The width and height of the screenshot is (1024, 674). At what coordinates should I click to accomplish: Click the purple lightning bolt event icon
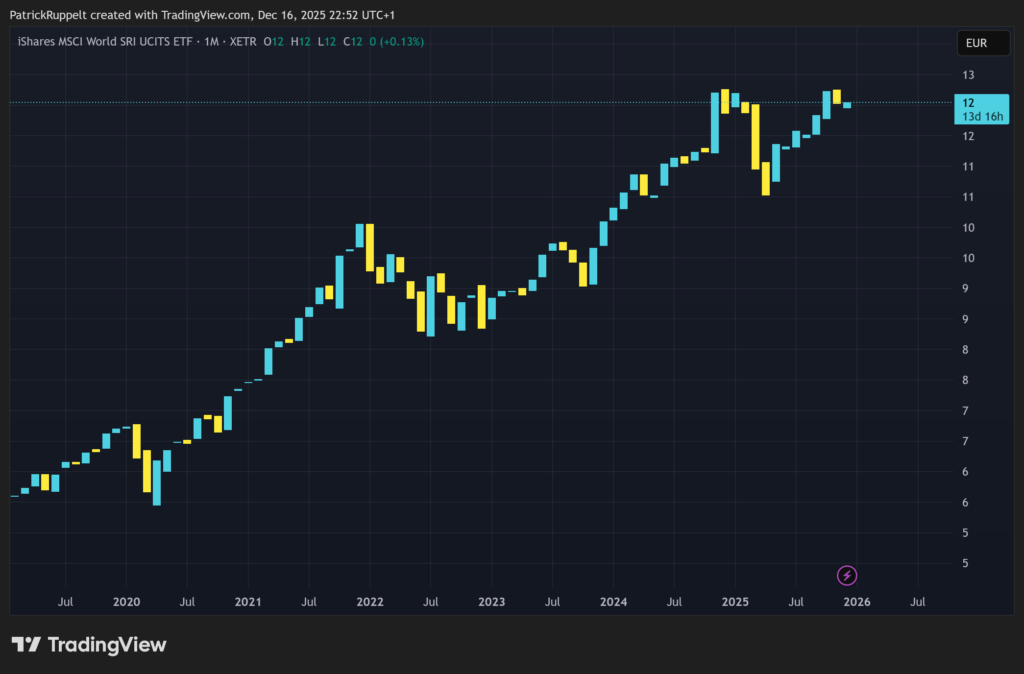[x=847, y=575]
